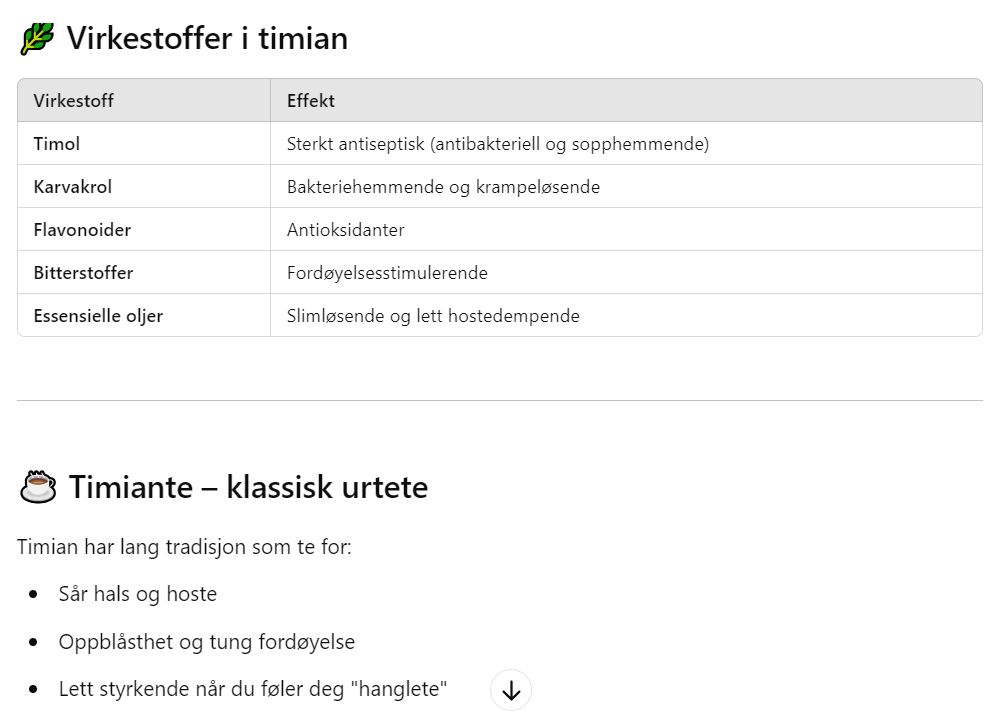1005x713 pixels.
Task: Click the herb leaf emoji icon
Action: 37,39
